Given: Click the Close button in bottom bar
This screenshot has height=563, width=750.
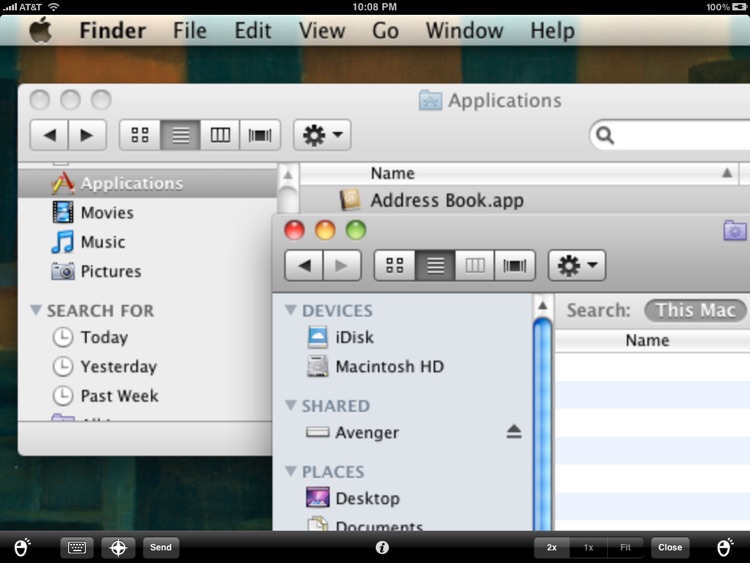Looking at the screenshot, I should tap(670, 547).
